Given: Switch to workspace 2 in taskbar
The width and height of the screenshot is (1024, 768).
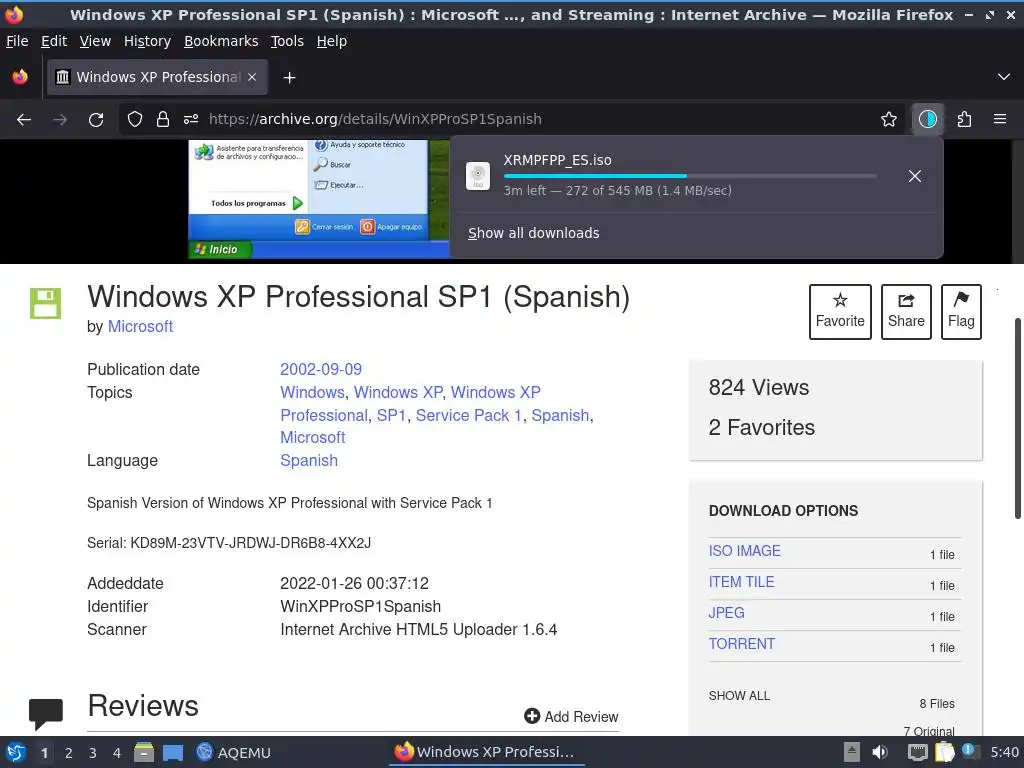Looking at the screenshot, I should click(x=69, y=753).
